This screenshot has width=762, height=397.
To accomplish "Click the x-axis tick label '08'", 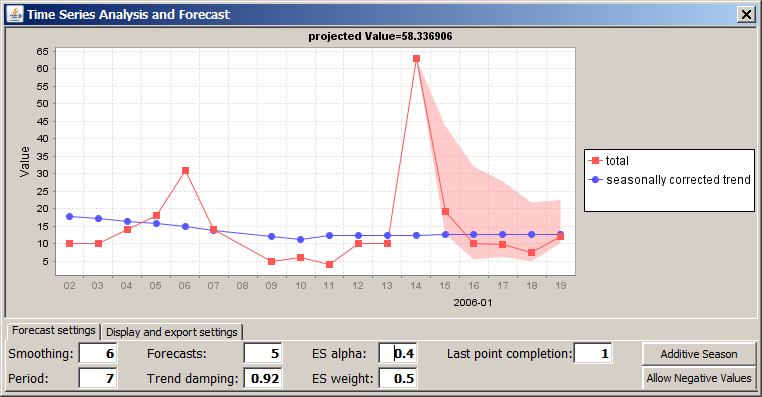I will coord(242,286).
